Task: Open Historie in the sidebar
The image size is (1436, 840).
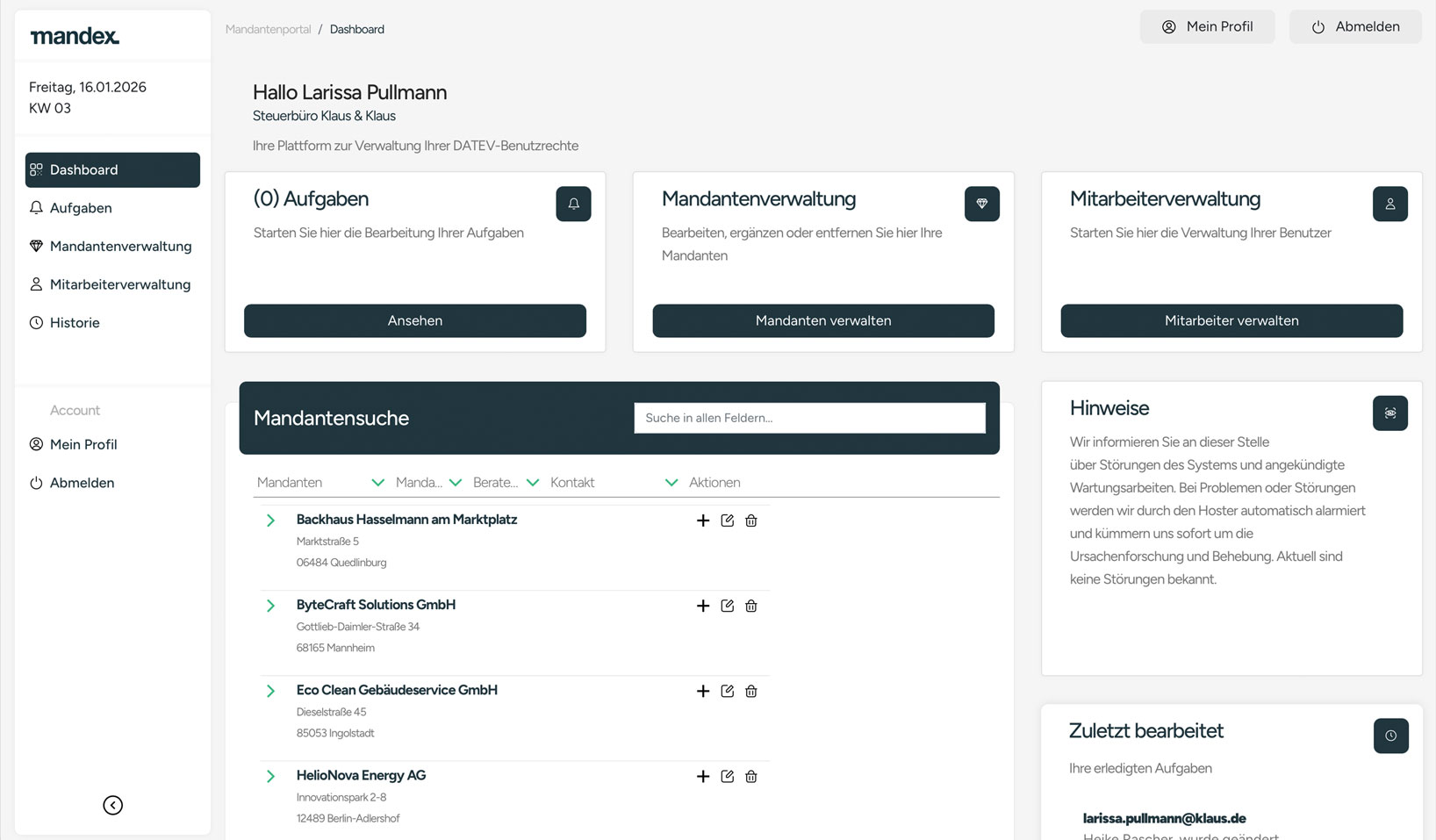Action: coord(75,323)
